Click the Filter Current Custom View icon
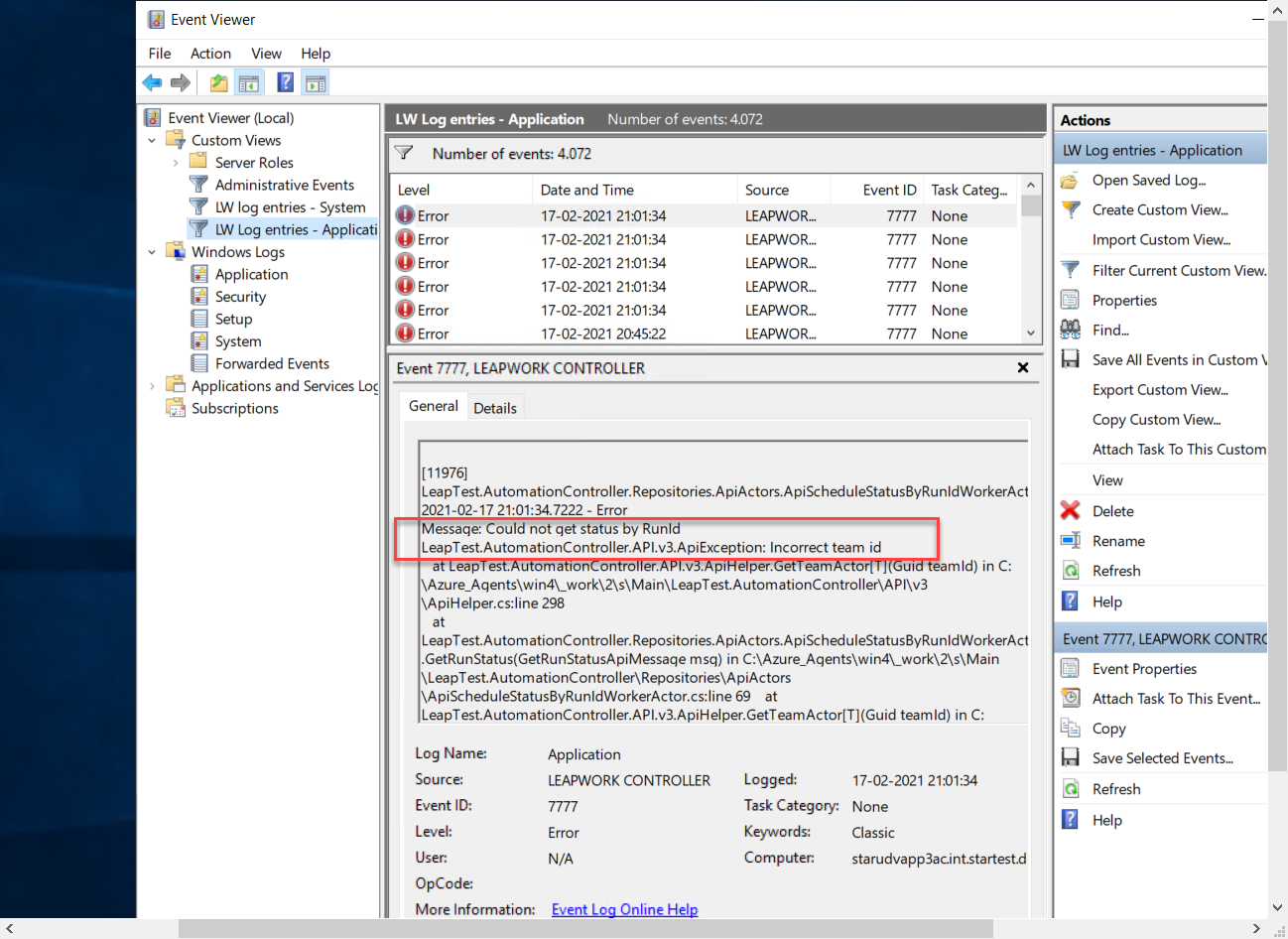 [1070, 270]
